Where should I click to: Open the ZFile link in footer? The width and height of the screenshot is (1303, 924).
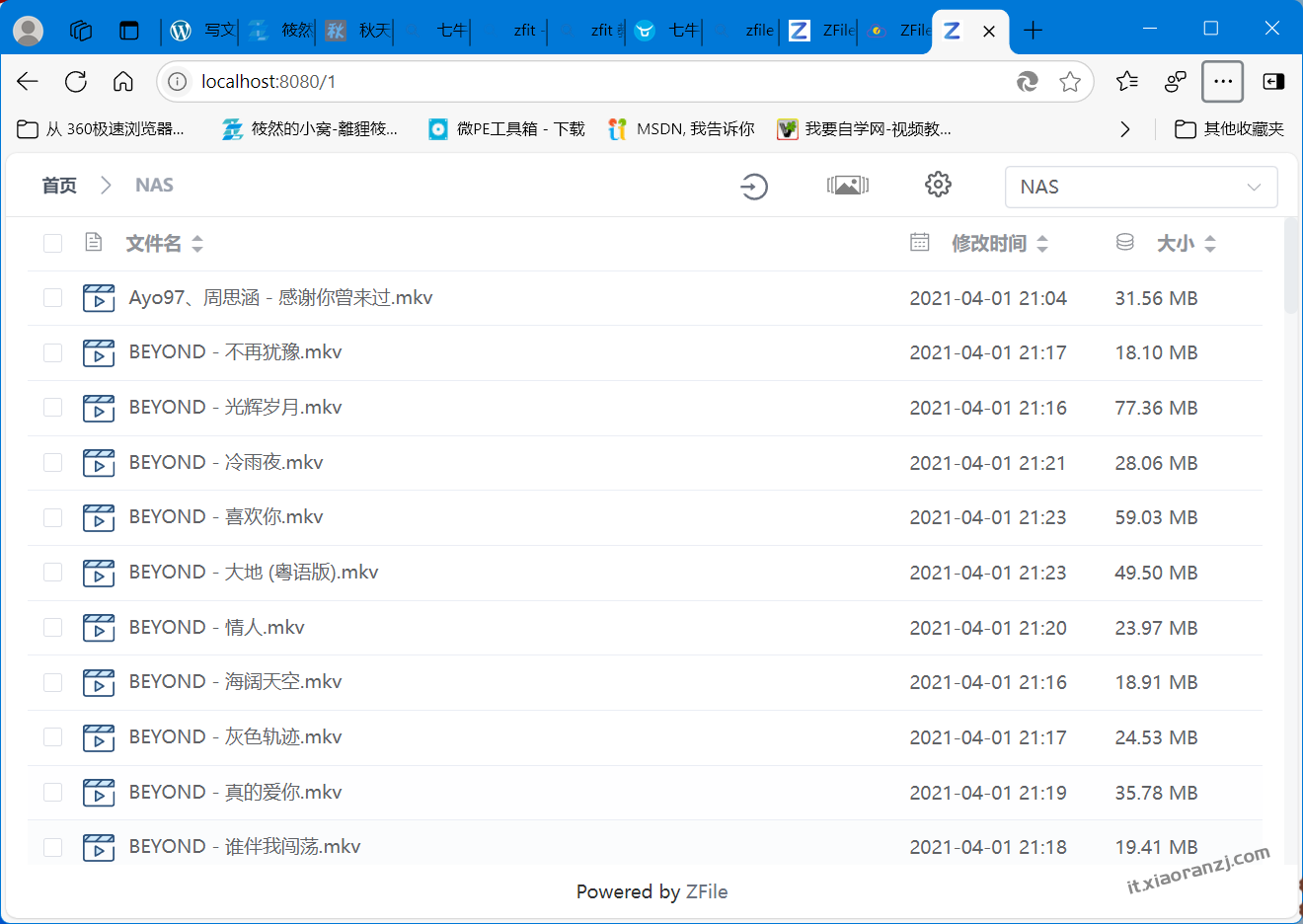pyautogui.click(x=707, y=891)
